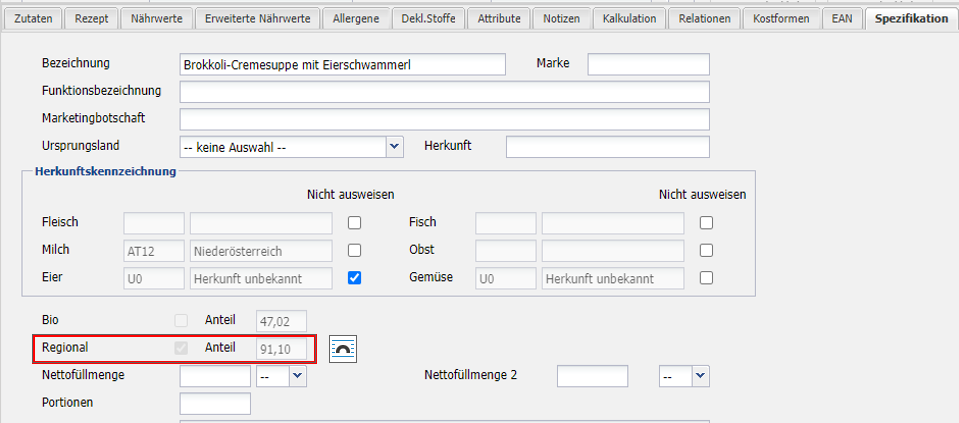
Task: Click the Funktionsbezeichnung input field
Action: pyautogui.click(x=444, y=93)
